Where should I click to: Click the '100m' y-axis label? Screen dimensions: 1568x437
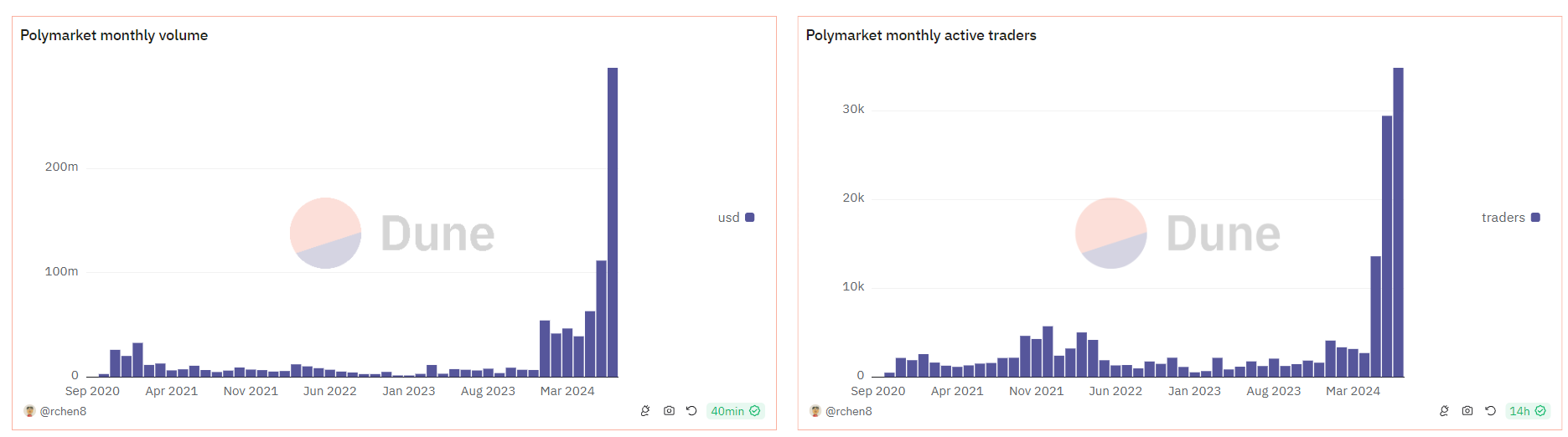(61, 271)
